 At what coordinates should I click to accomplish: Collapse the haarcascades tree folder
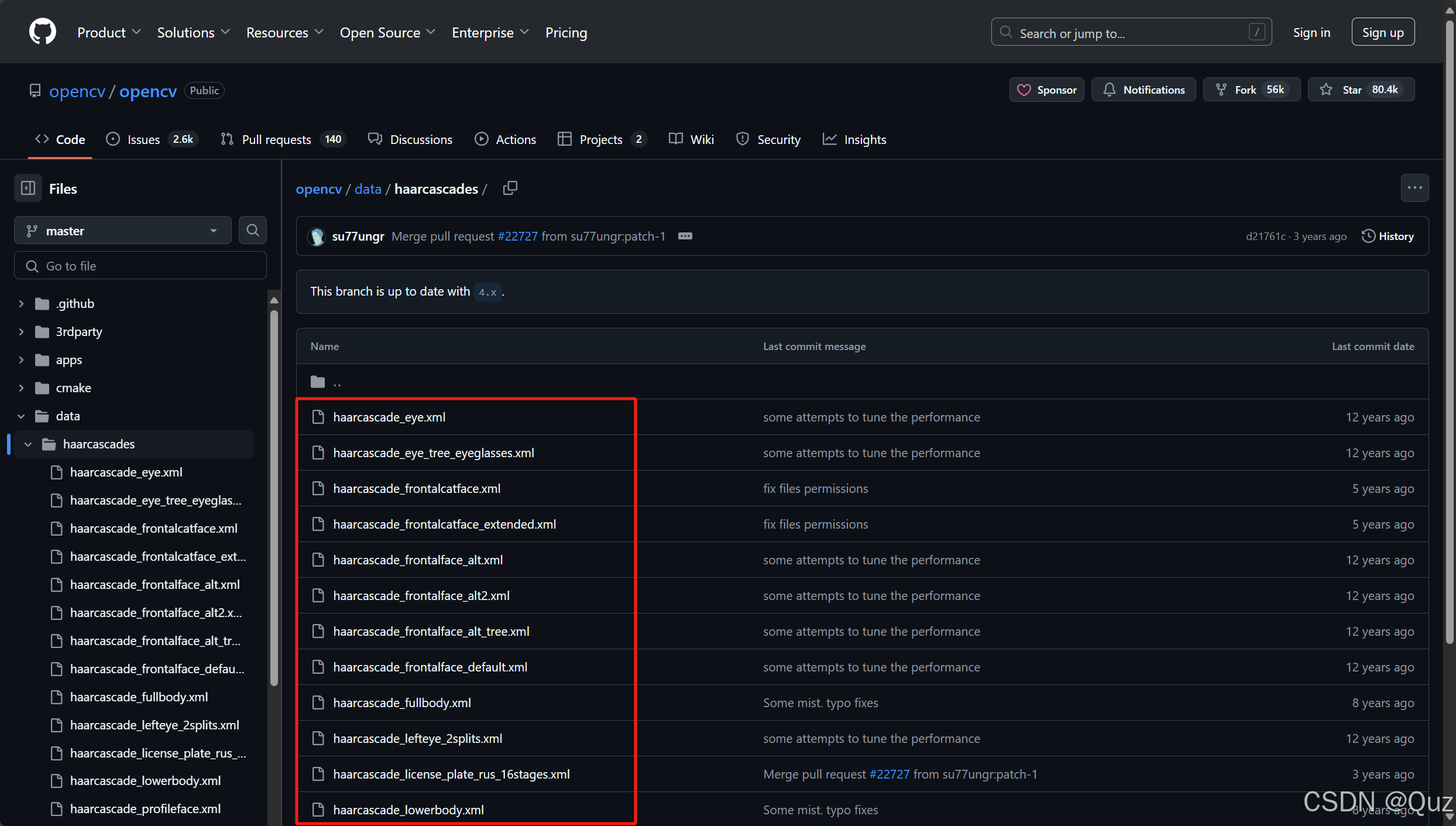pos(28,444)
